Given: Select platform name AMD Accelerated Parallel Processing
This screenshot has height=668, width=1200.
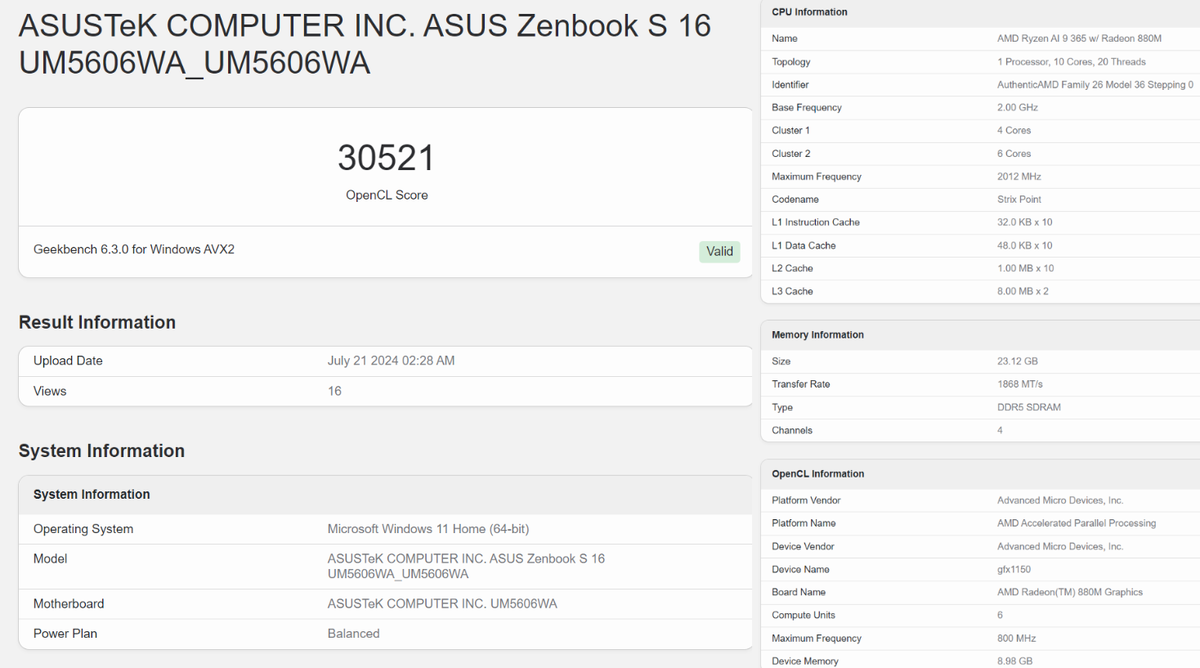Looking at the screenshot, I should click(x=1076, y=523).
